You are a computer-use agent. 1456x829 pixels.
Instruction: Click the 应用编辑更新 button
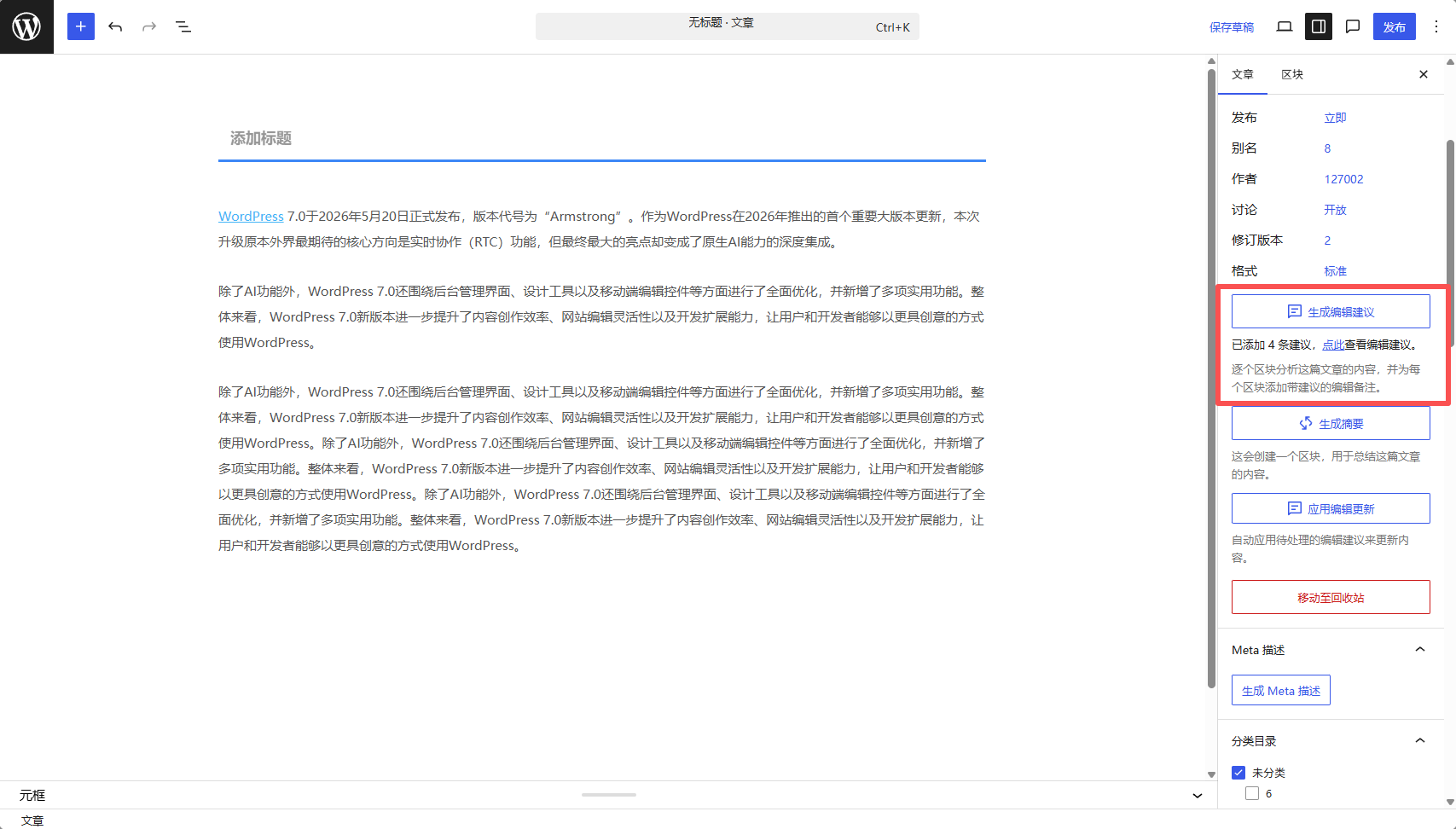pyautogui.click(x=1331, y=508)
